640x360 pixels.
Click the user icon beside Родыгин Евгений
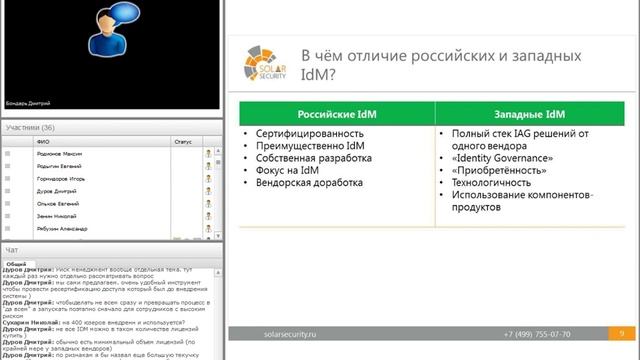tap(209, 166)
